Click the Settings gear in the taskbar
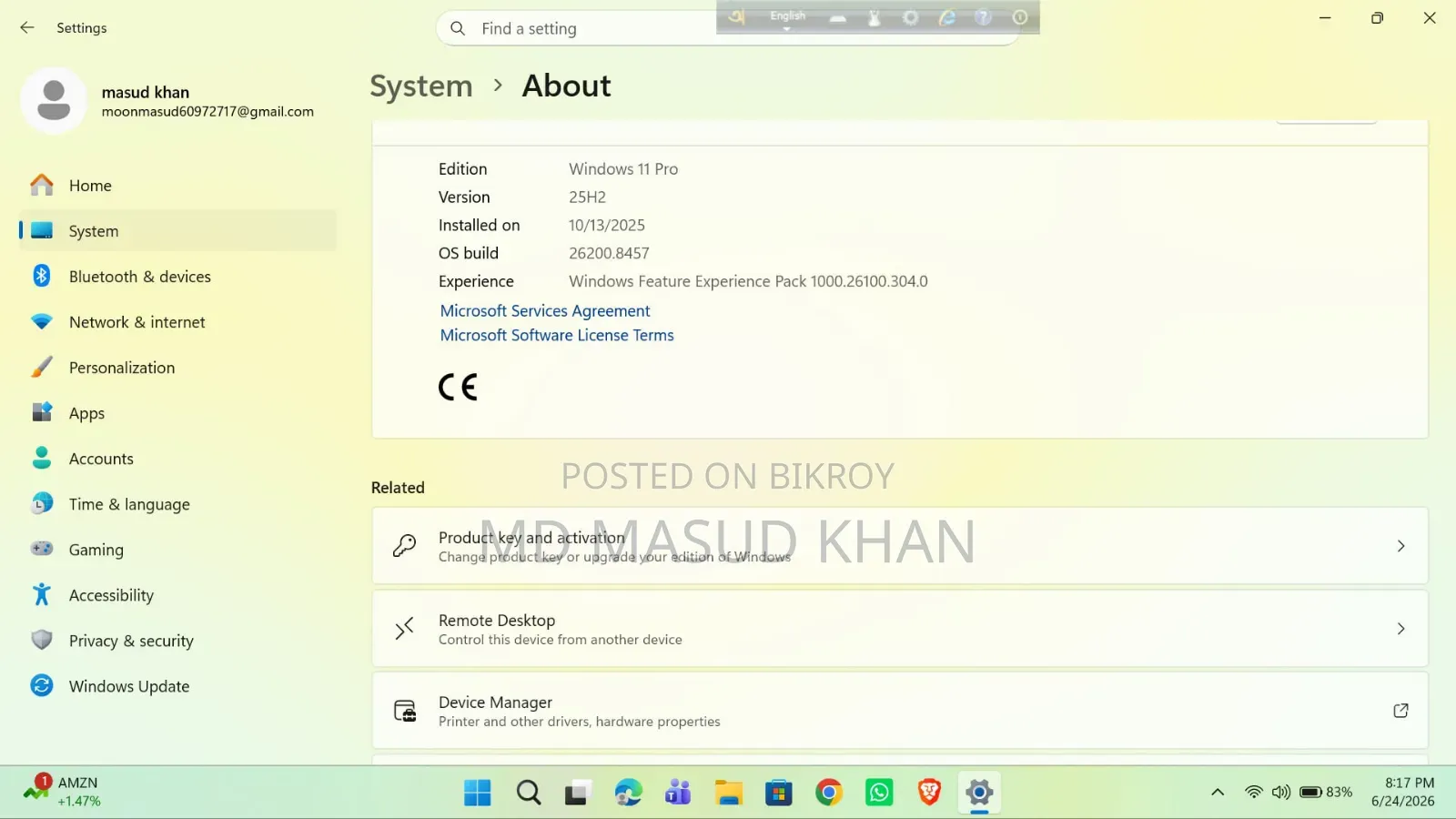Screen dimensions: 1456x819 click(979, 794)
